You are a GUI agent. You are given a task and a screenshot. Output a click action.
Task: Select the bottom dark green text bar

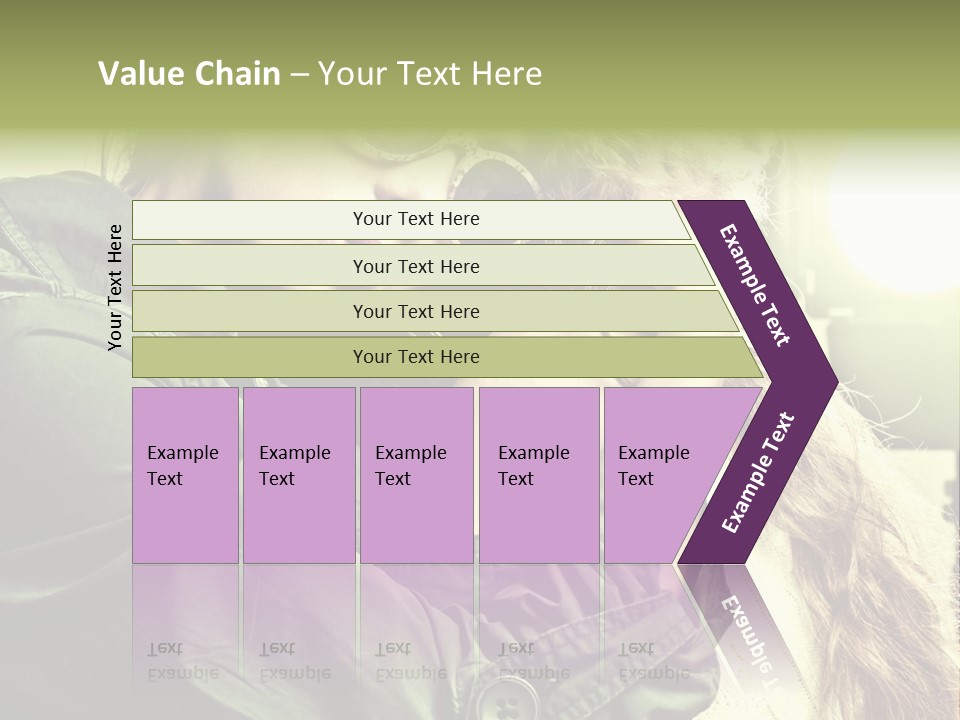pos(416,357)
